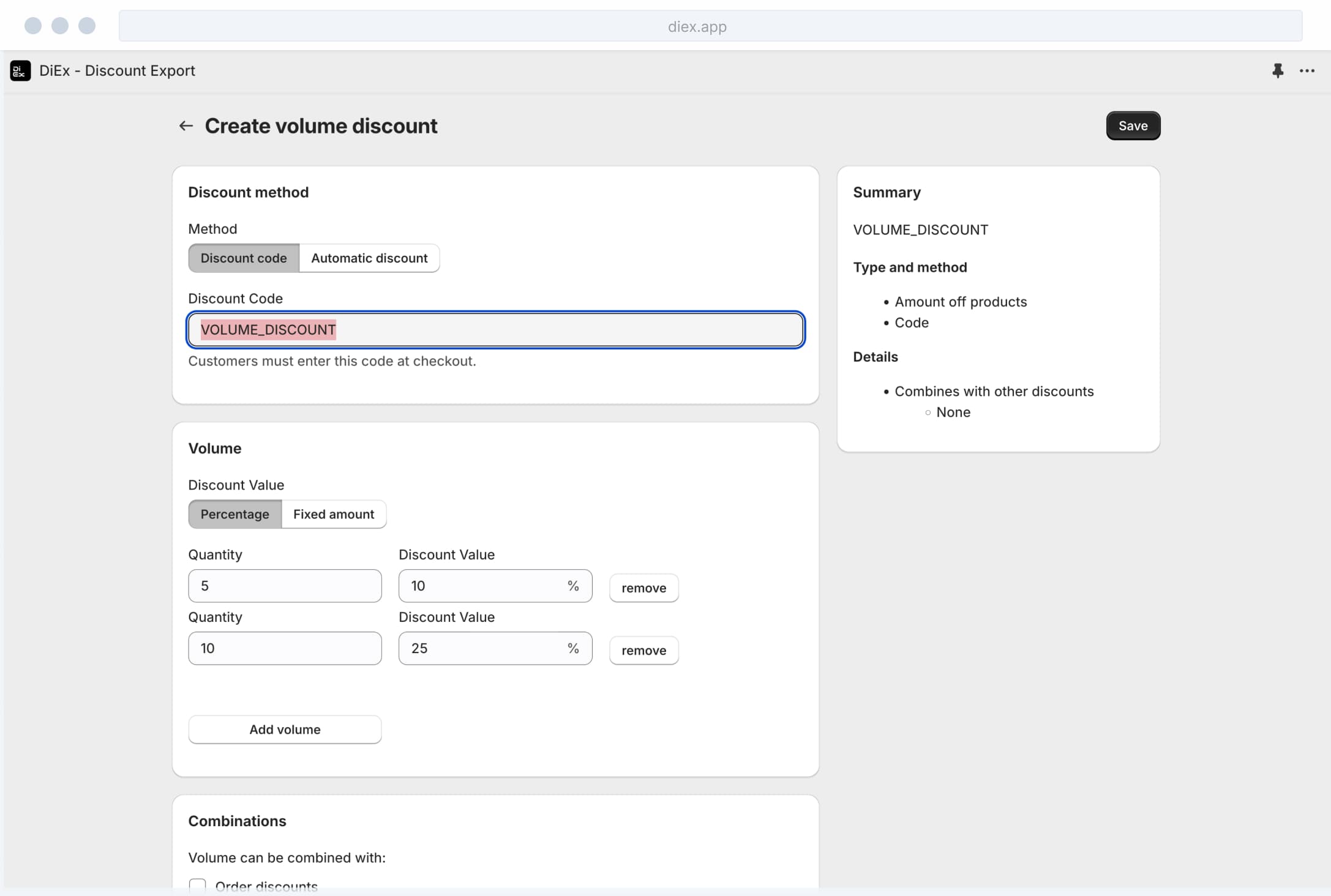Add another volume tier
This screenshot has width=1331, height=896.
click(285, 730)
